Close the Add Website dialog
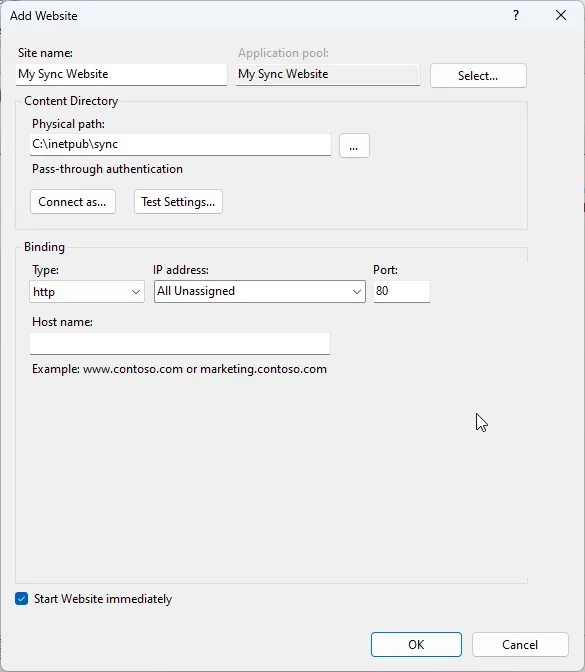The width and height of the screenshot is (585, 672). pyautogui.click(x=561, y=15)
